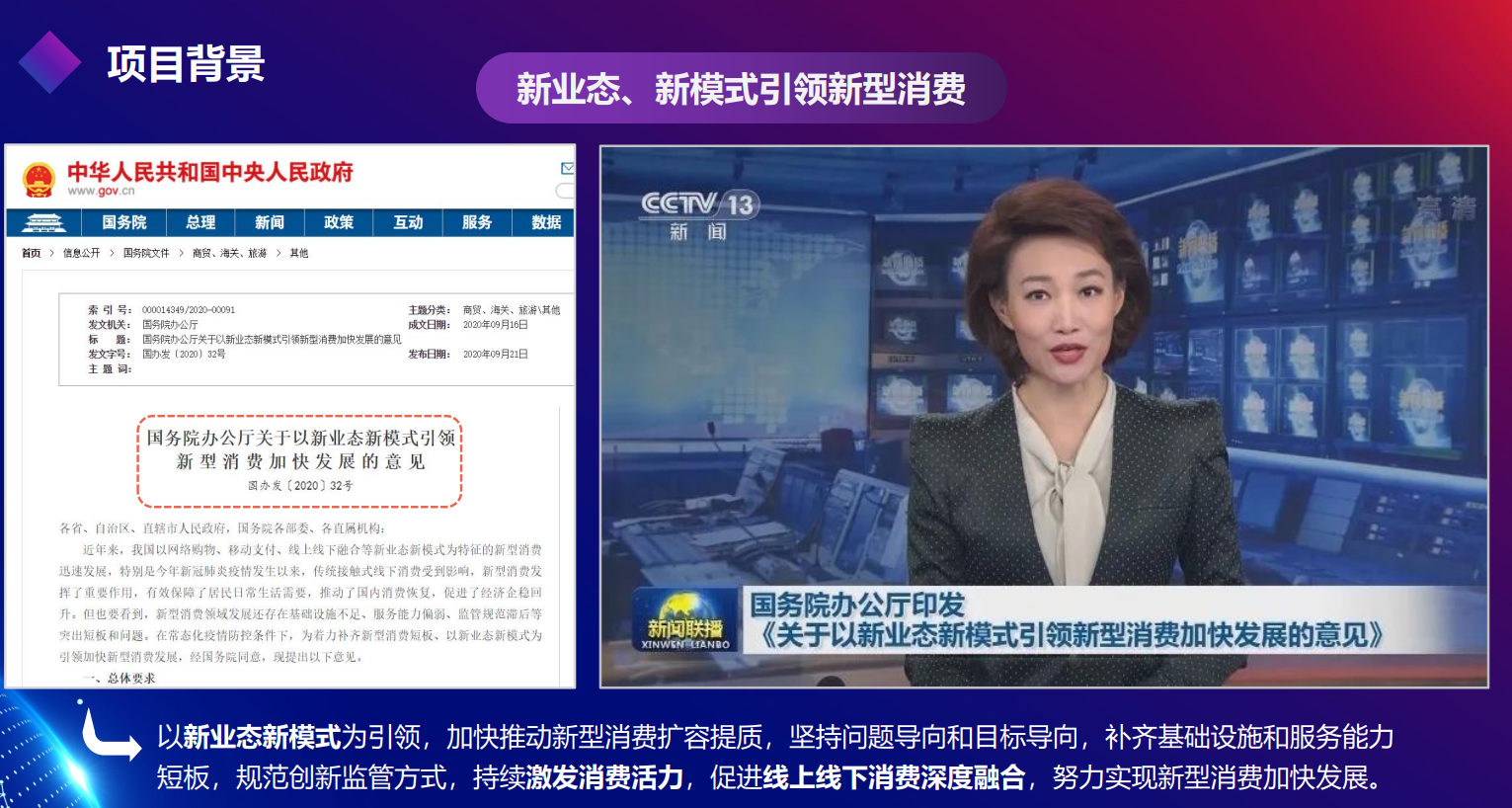Switch to the 数据 navigation tab
The width and height of the screenshot is (1512, 808).
pos(544,222)
